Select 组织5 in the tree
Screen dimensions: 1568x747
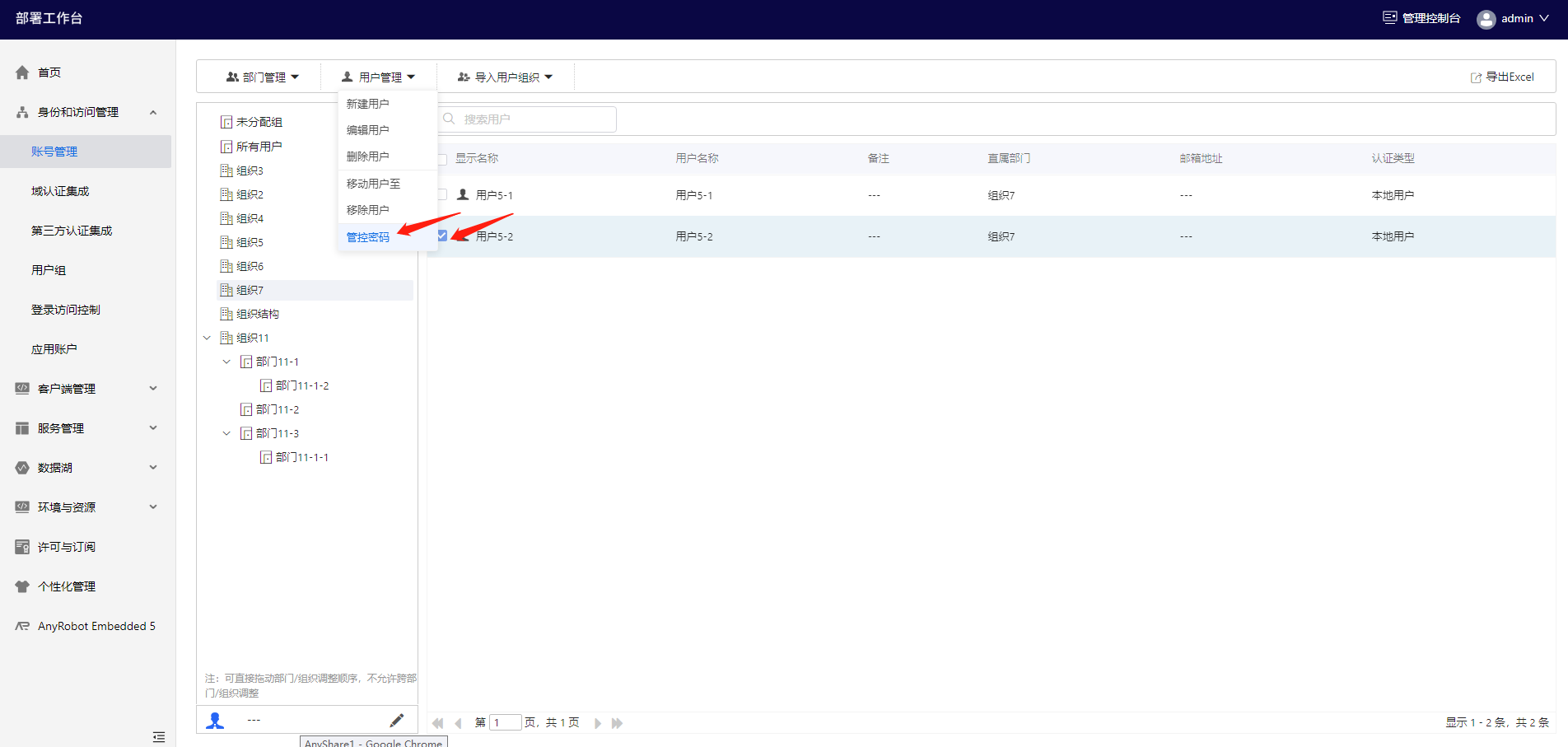pos(250,242)
